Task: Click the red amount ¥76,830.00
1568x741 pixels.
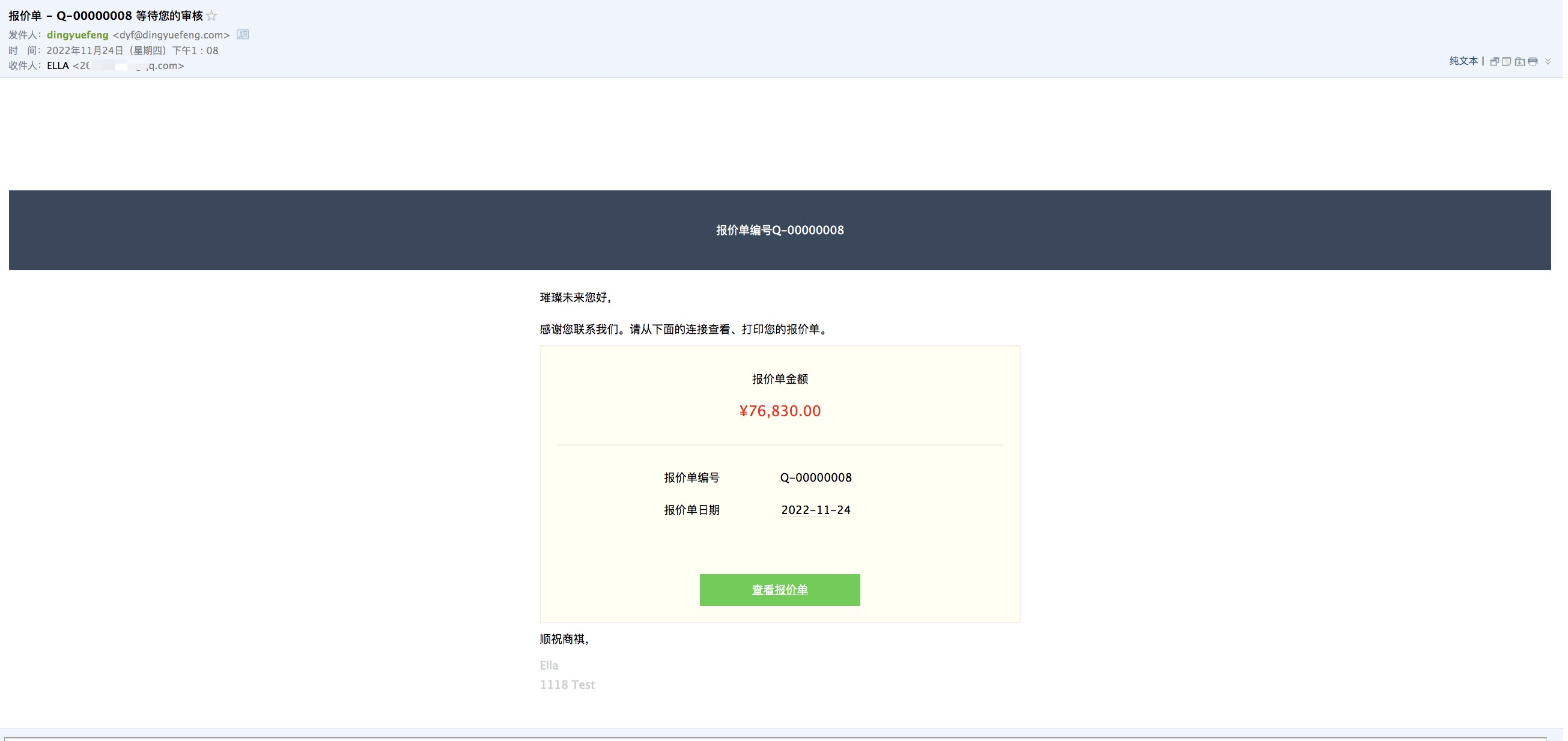Action: click(779, 411)
